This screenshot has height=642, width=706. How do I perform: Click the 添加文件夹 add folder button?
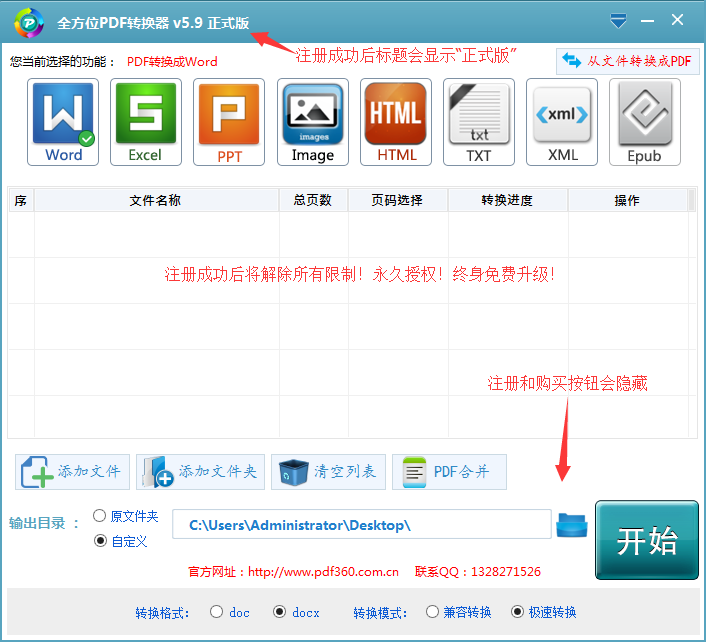click(200, 472)
